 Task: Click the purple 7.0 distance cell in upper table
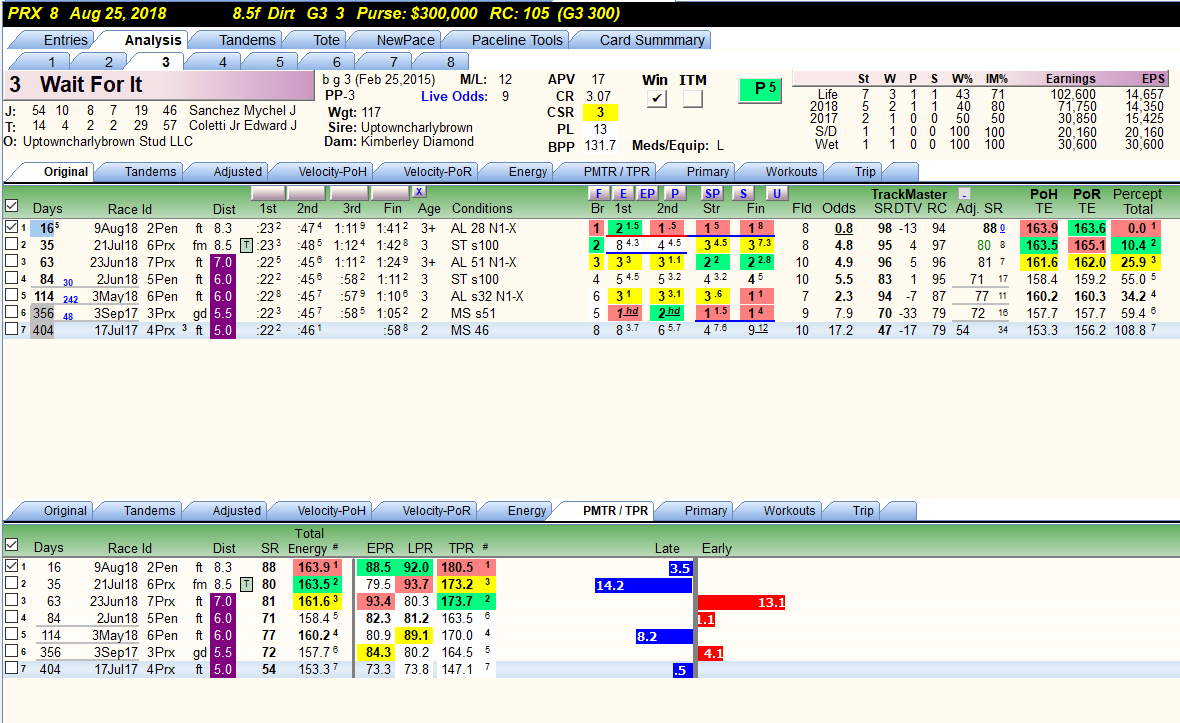(223, 263)
